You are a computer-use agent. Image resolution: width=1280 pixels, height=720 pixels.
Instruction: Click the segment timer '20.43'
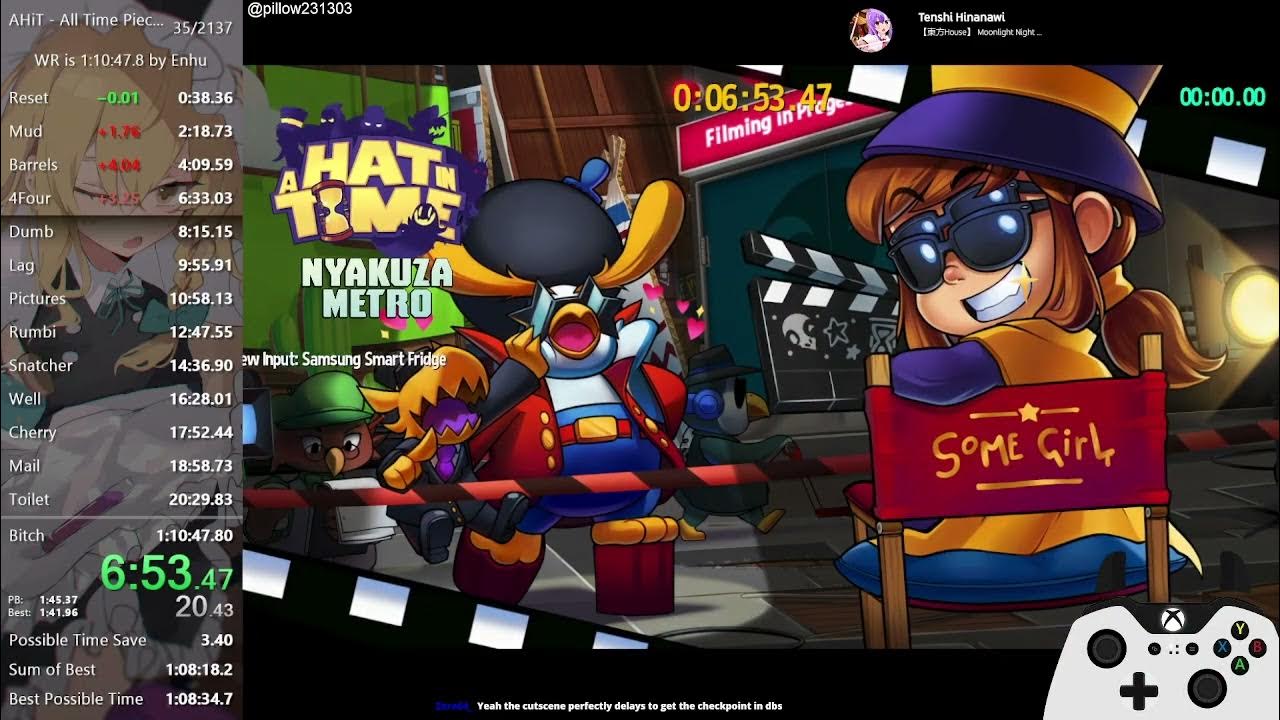[204, 606]
